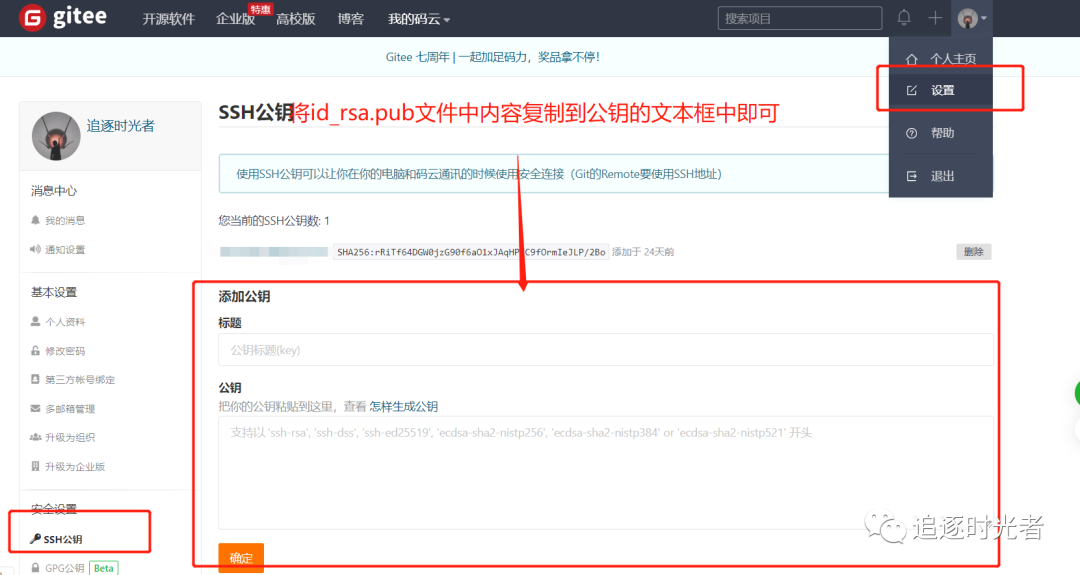Click the 删除 button for SSH key
The width and height of the screenshot is (1080, 575).
[973, 252]
